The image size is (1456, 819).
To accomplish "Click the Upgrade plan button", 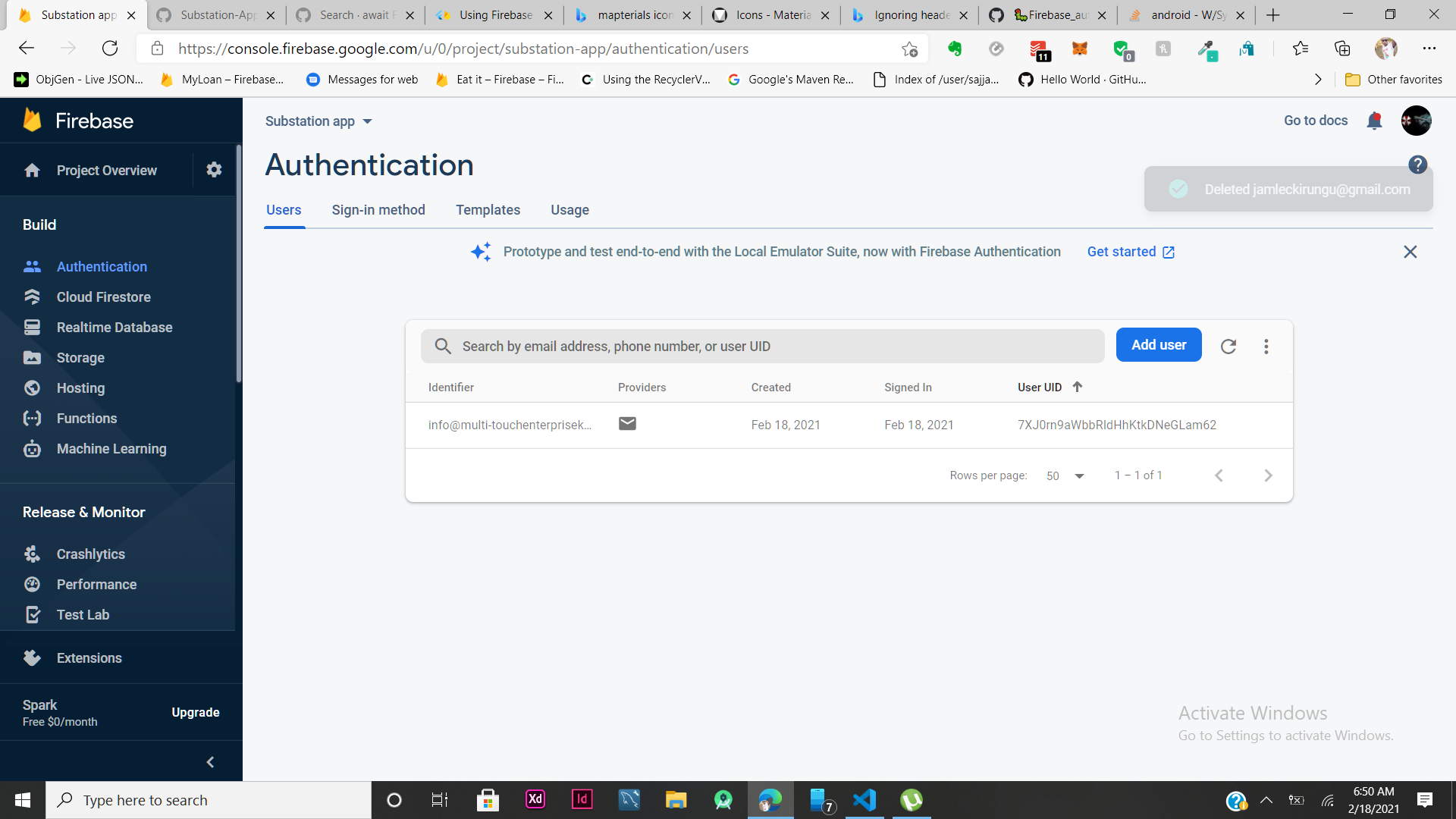I will click(x=195, y=712).
